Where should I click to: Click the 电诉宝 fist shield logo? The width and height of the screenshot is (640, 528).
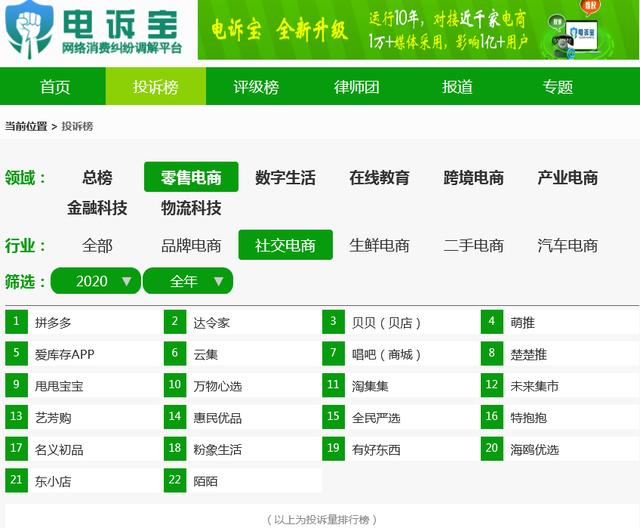29,29
